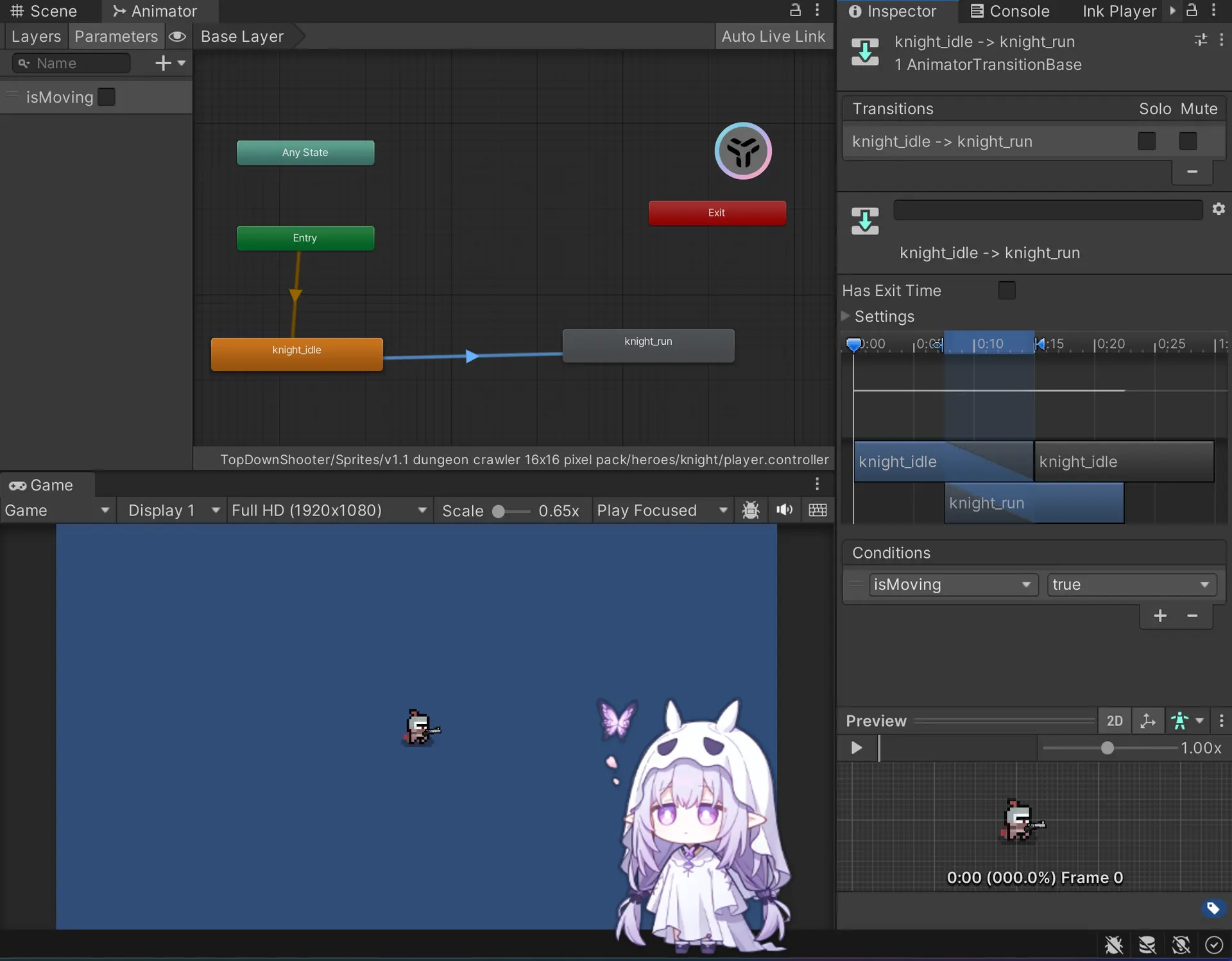Click the arrow on idle-to-run transition line
Image resolution: width=1232 pixels, height=961 pixels.
click(x=472, y=356)
